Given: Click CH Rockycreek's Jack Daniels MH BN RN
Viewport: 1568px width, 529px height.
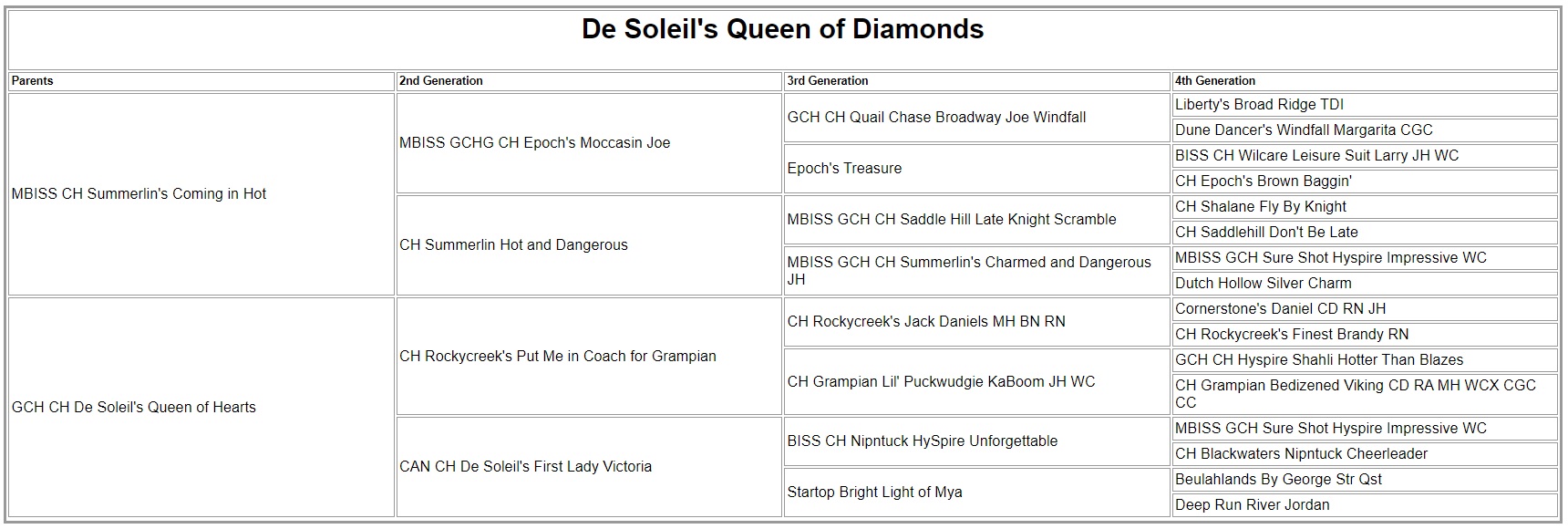Looking at the screenshot, I should coord(925,322).
